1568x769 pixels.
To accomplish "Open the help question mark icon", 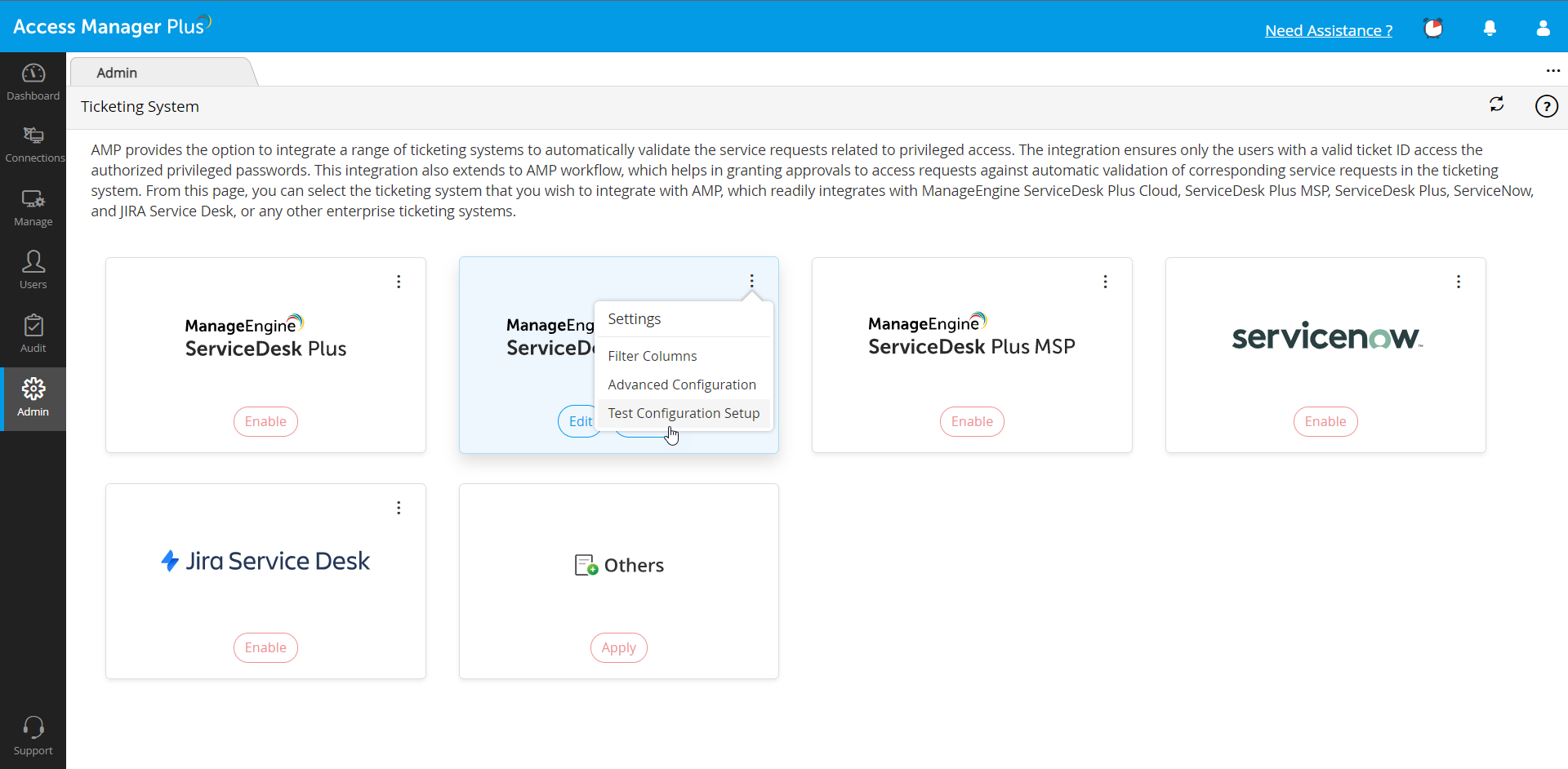I will tap(1546, 106).
